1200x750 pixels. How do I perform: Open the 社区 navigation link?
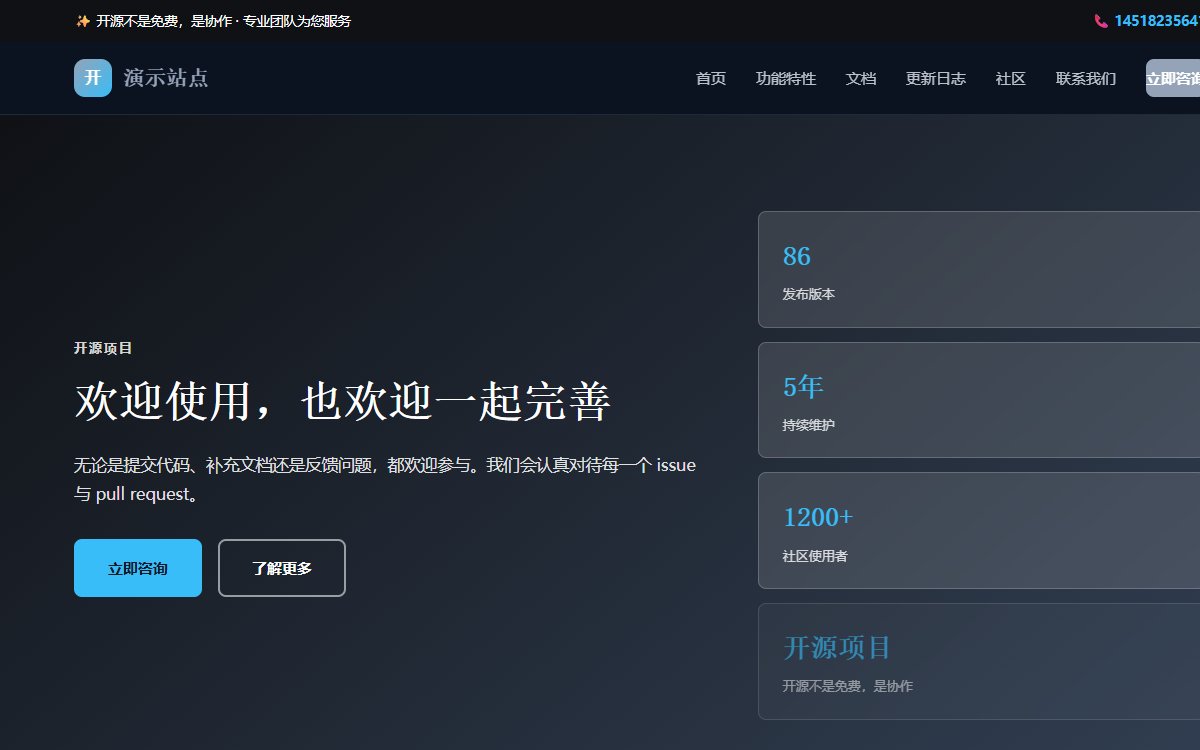[1011, 78]
